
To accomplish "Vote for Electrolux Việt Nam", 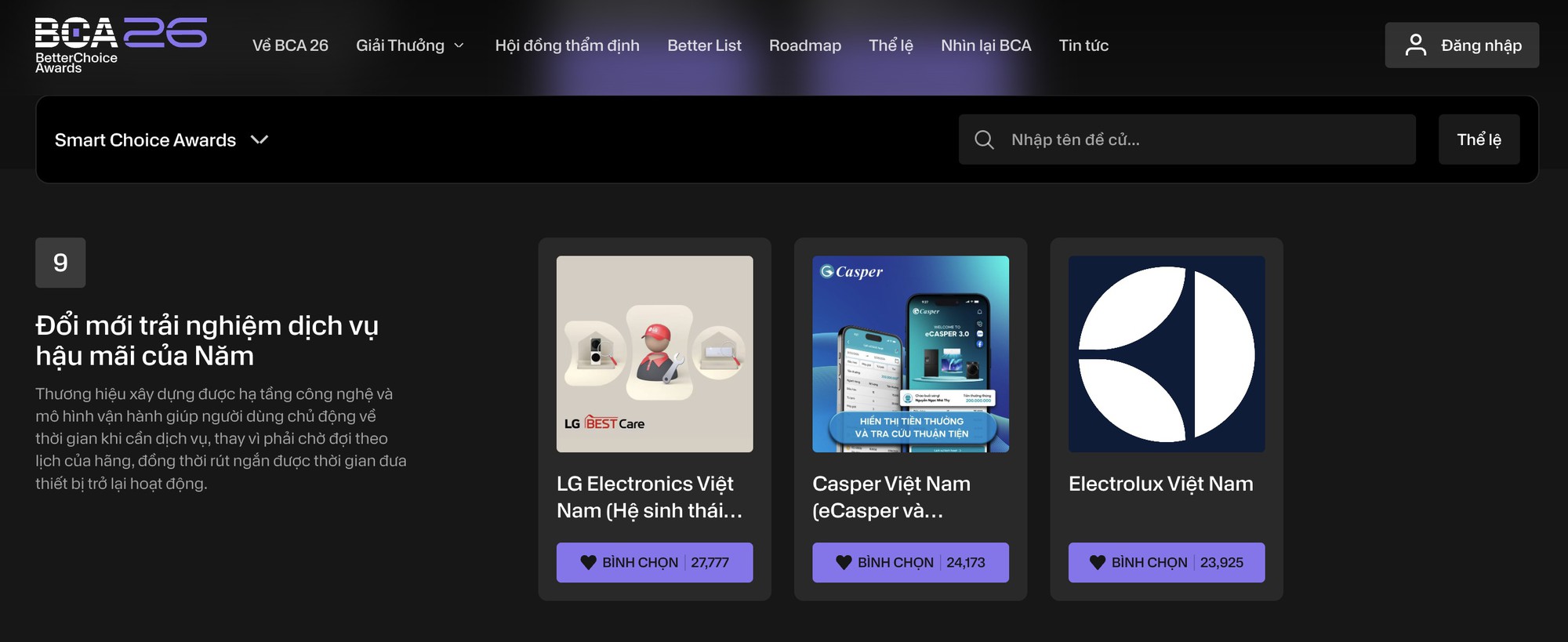I will [1167, 562].
